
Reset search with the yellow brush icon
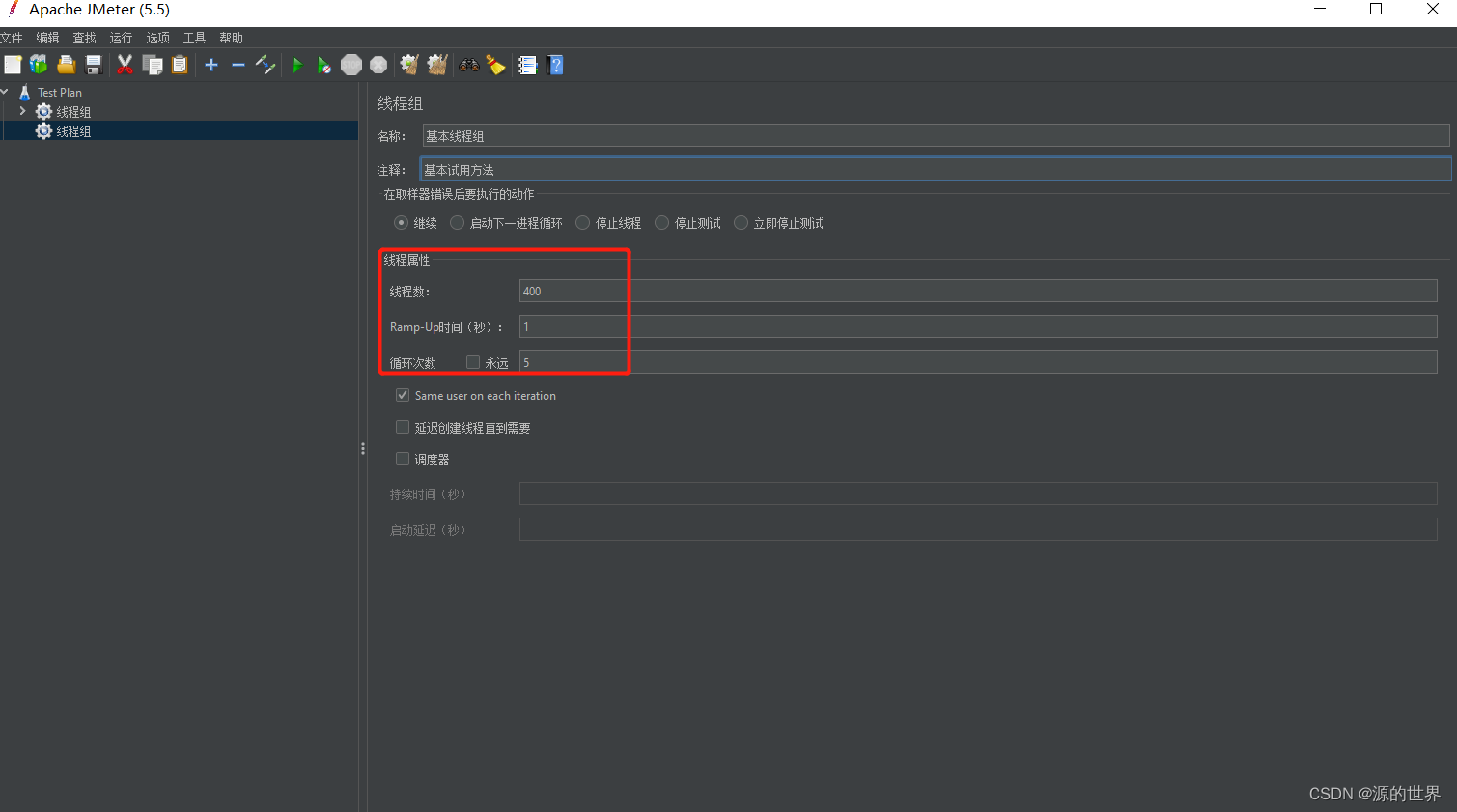pos(495,65)
